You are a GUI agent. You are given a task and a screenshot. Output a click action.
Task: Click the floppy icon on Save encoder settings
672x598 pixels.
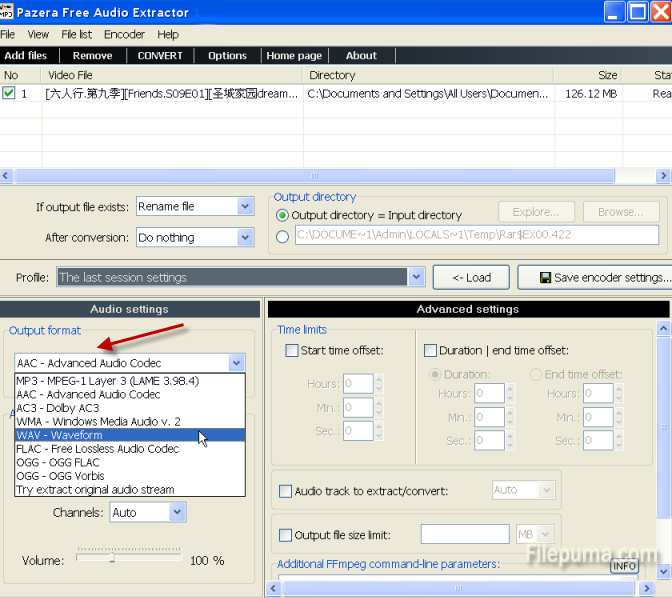546,277
